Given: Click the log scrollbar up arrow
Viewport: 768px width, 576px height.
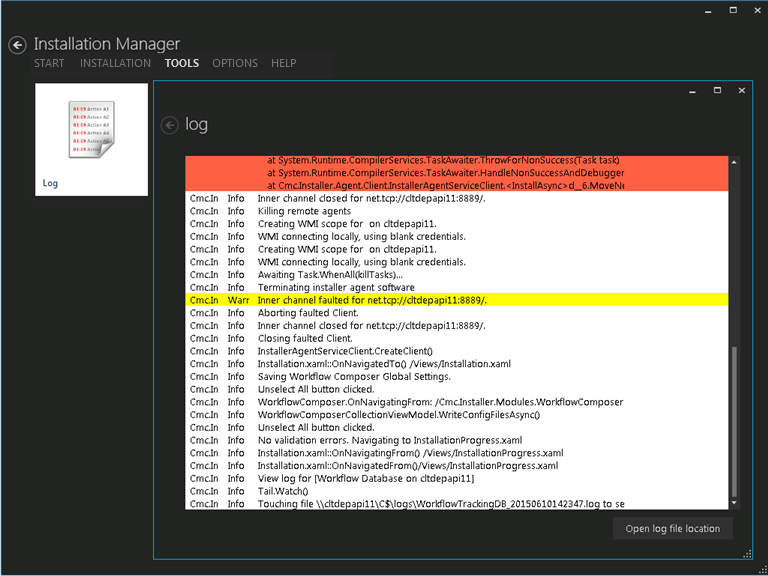Looking at the screenshot, I should click(733, 162).
